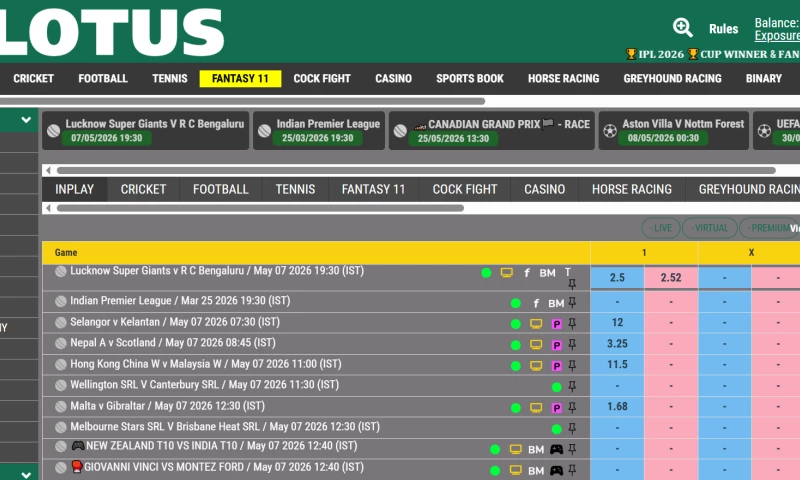Open the Canadian Grand Prix race card
The width and height of the screenshot is (800, 480).
[492, 131]
